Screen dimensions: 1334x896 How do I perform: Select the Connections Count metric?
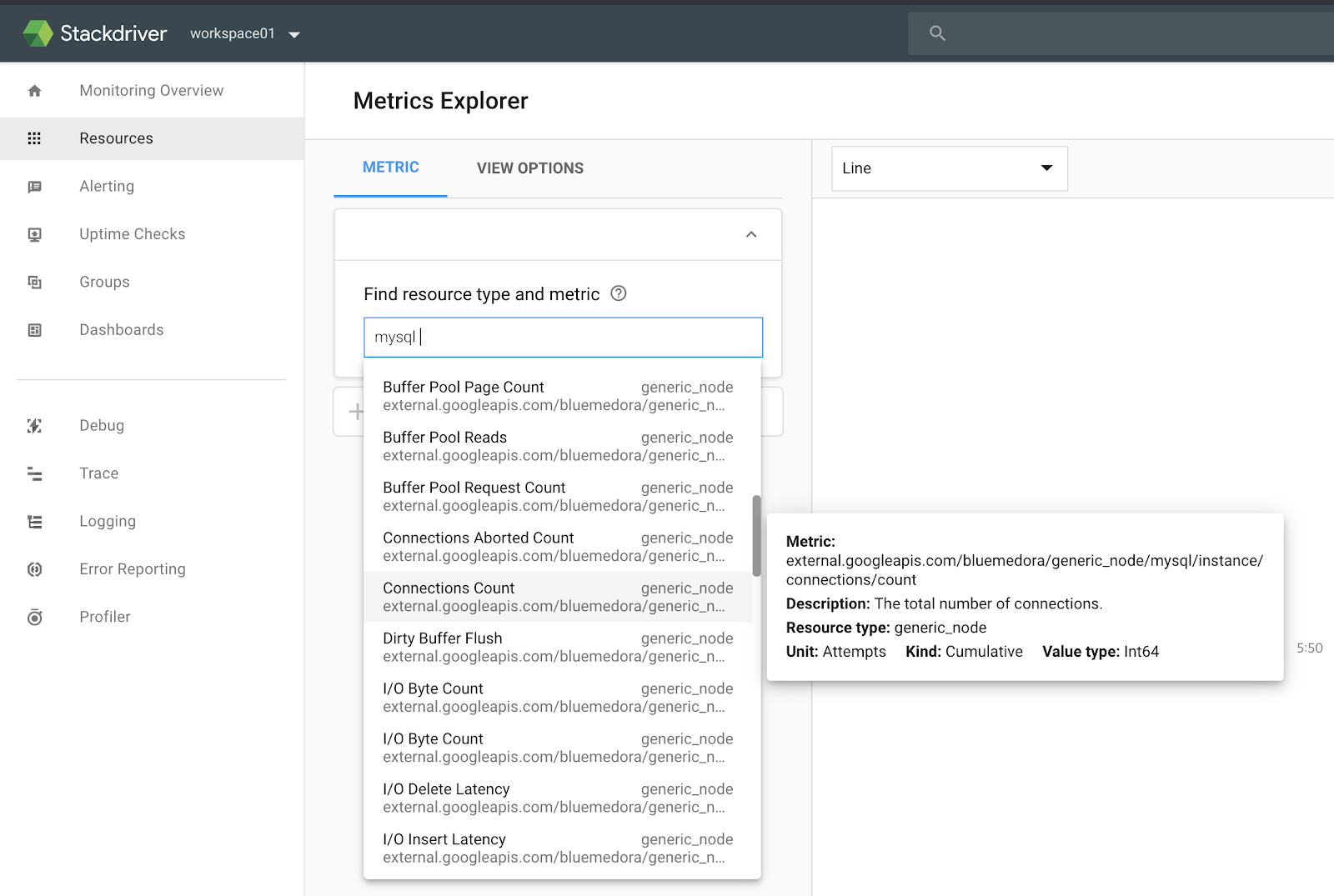pos(449,588)
